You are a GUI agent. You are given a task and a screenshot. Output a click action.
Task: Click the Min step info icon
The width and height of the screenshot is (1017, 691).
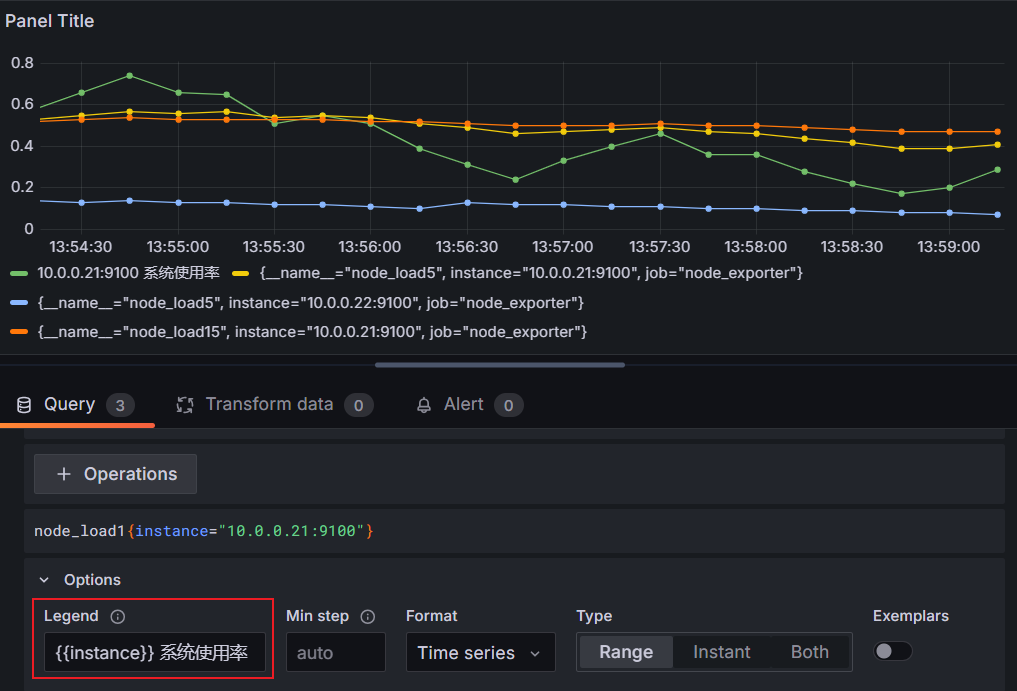[x=367, y=617]
